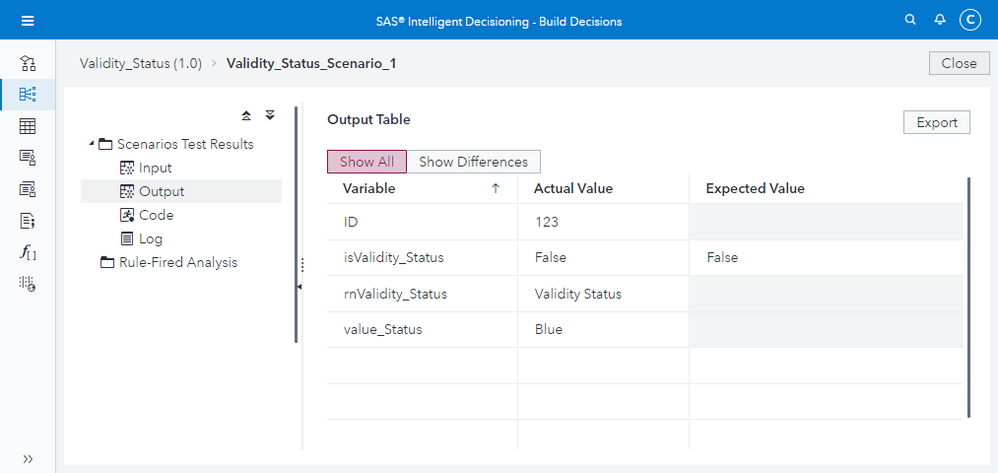Select Code in the results tree
The width and height of the screenshot is (998, 473).
(156, 215)
